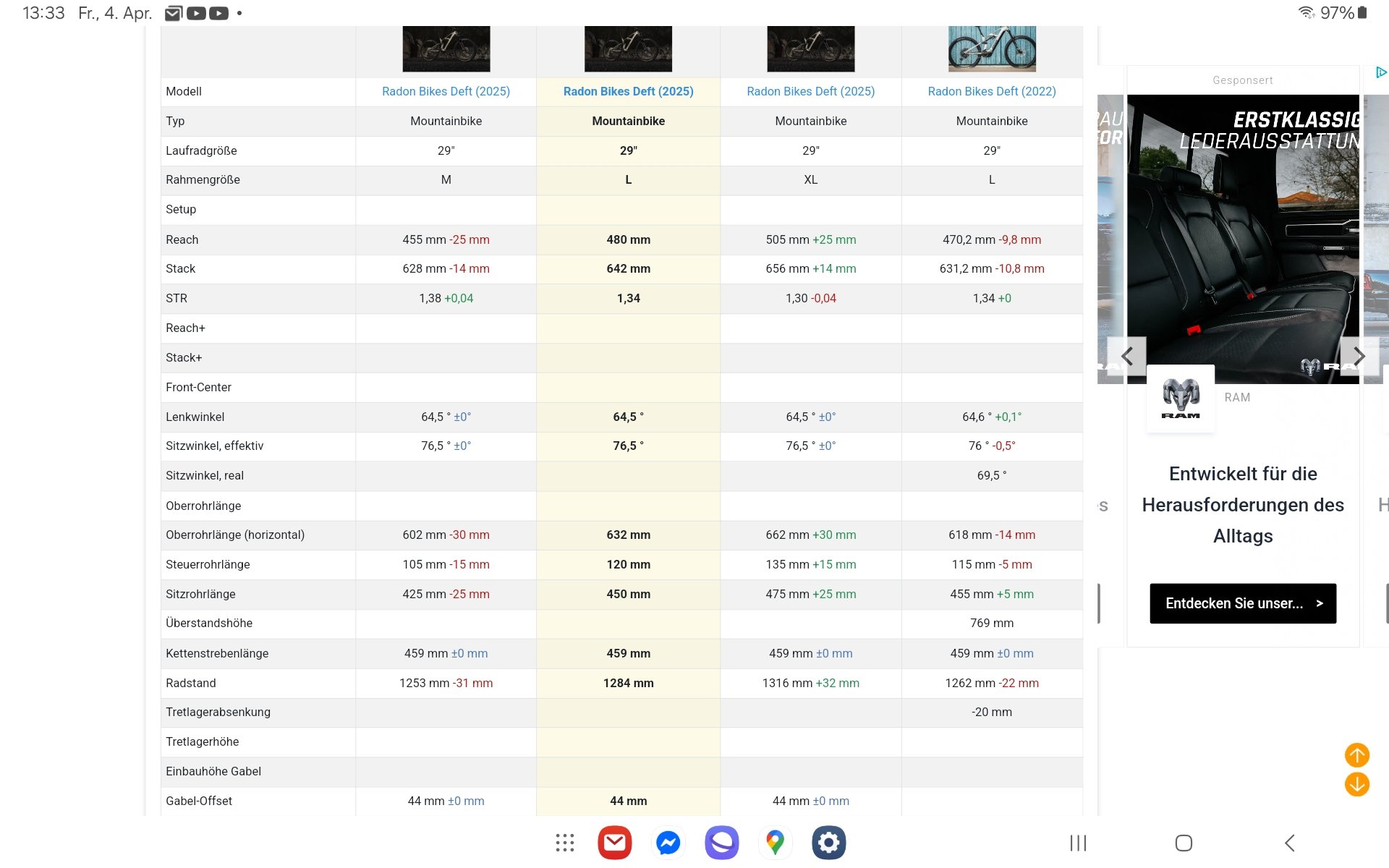Open Radon Bikes Deft (2025) size L link
The image size is (1389, 868).
(628, 91)
